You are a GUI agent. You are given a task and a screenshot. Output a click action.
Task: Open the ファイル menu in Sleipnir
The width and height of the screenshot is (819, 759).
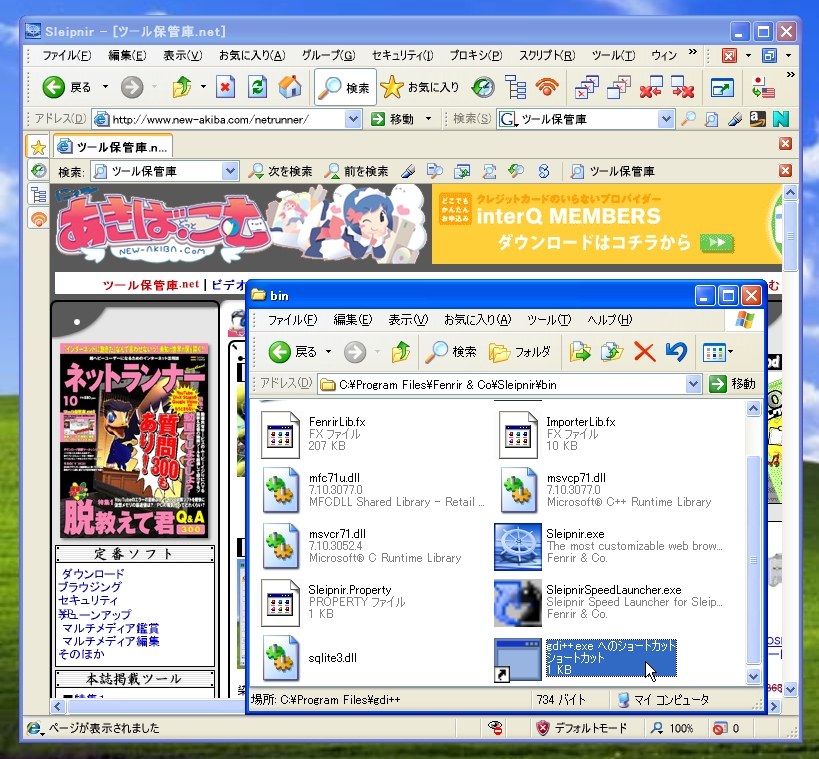coord(66,55)
